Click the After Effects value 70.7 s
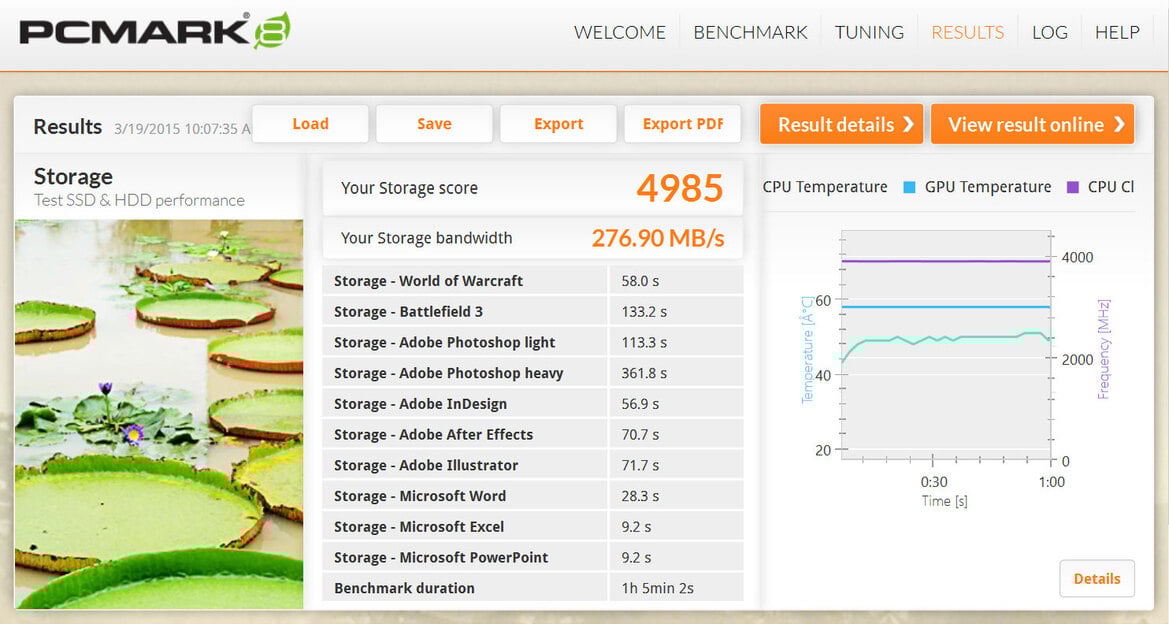1169x624 pixels. (640, 435)
